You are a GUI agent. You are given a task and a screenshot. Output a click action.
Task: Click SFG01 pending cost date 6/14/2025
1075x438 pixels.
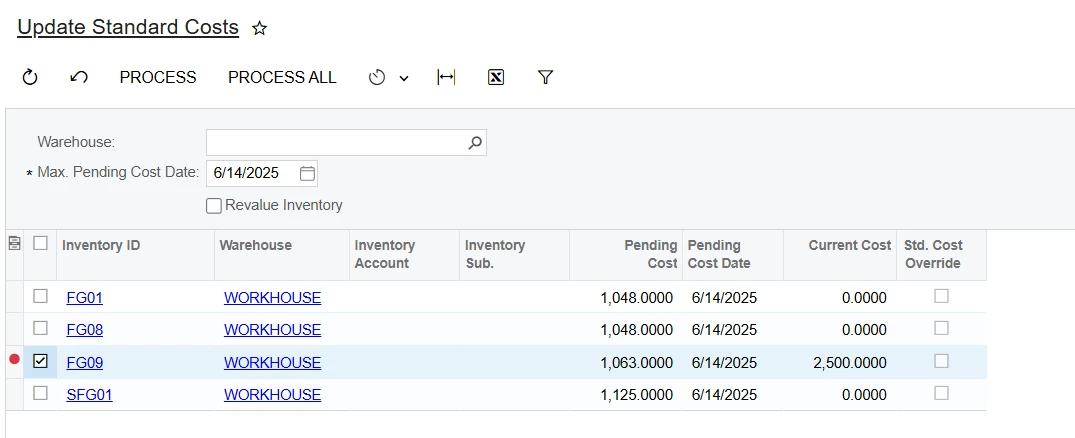pos(733,395)
